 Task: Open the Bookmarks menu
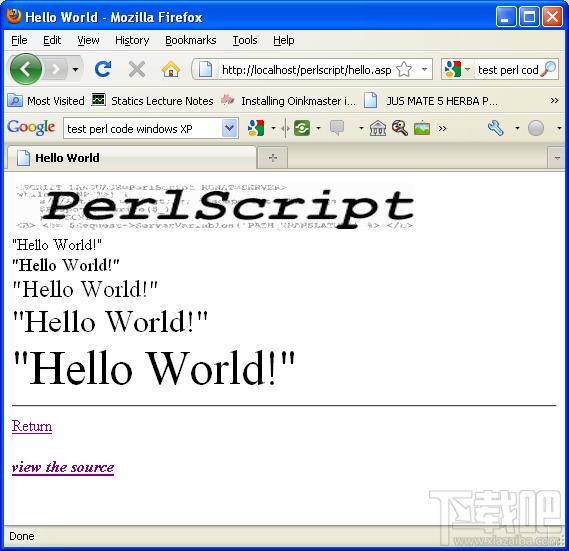click(191, 40)
